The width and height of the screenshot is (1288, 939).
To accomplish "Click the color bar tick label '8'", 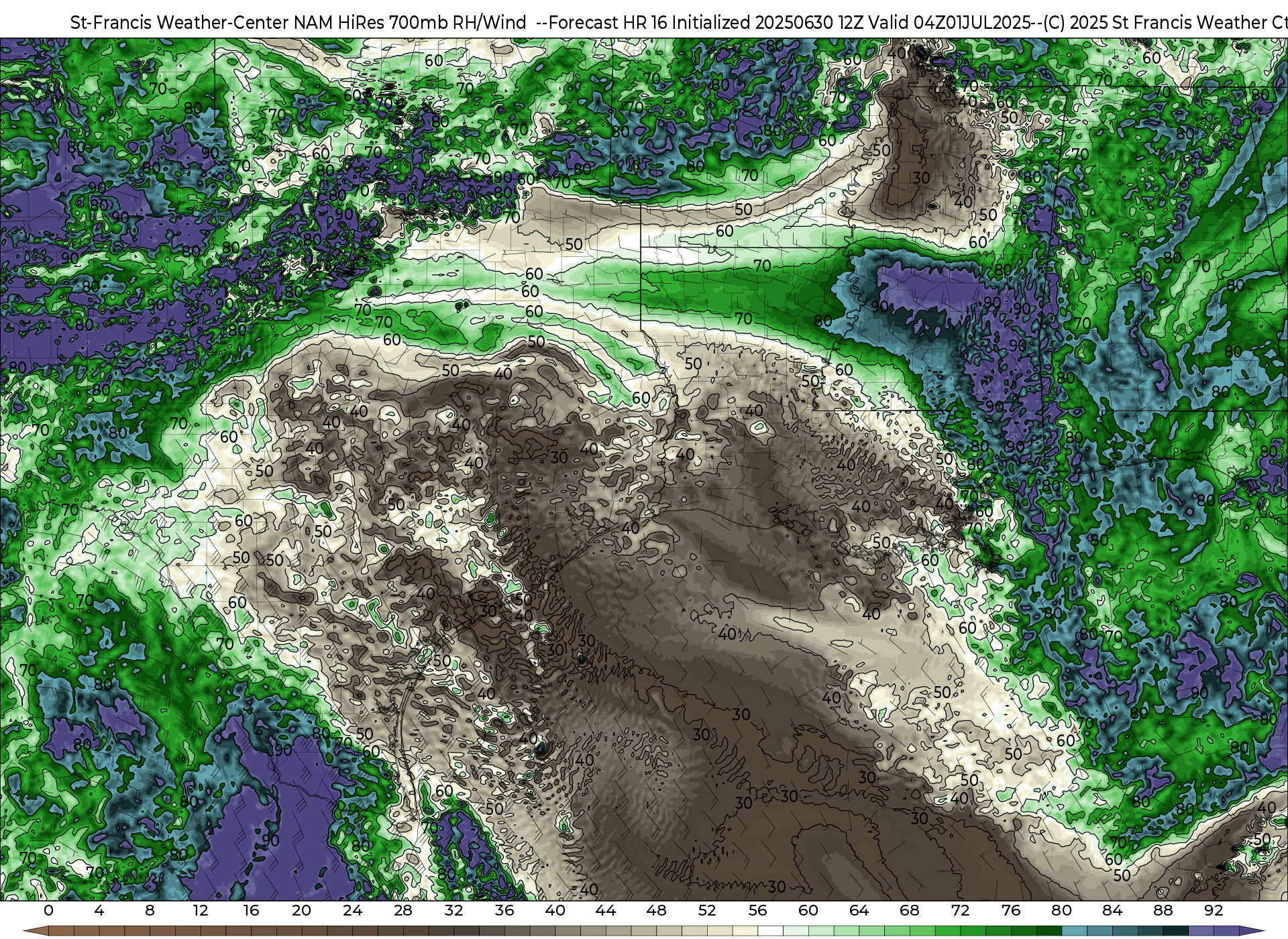I will tap(150, 911).
